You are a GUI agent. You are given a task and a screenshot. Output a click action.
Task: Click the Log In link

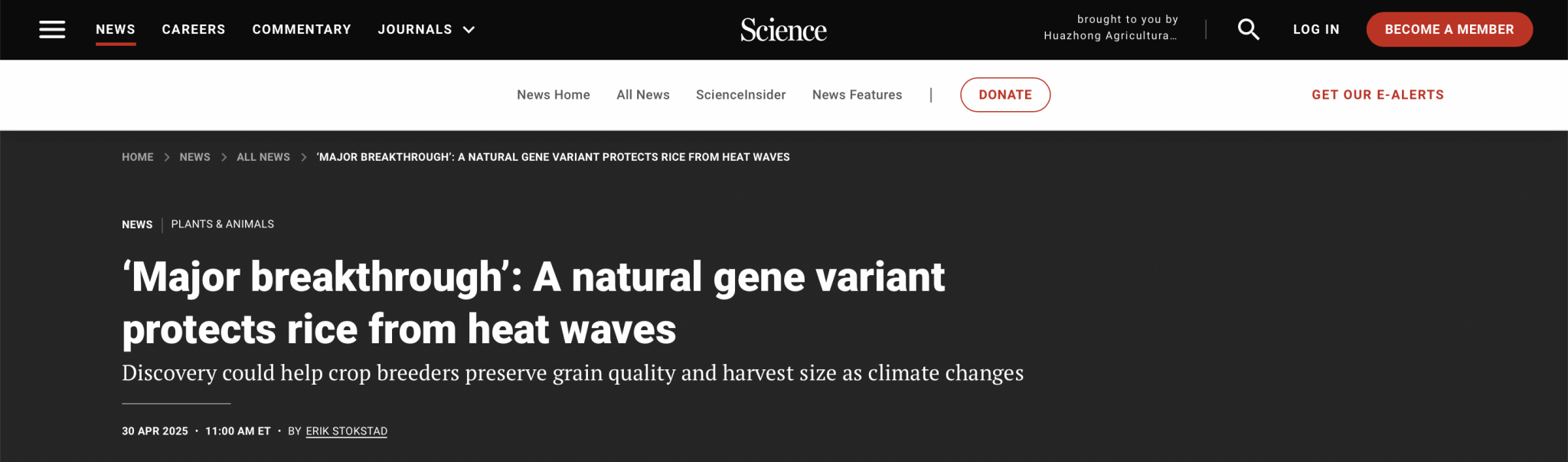1316,29
